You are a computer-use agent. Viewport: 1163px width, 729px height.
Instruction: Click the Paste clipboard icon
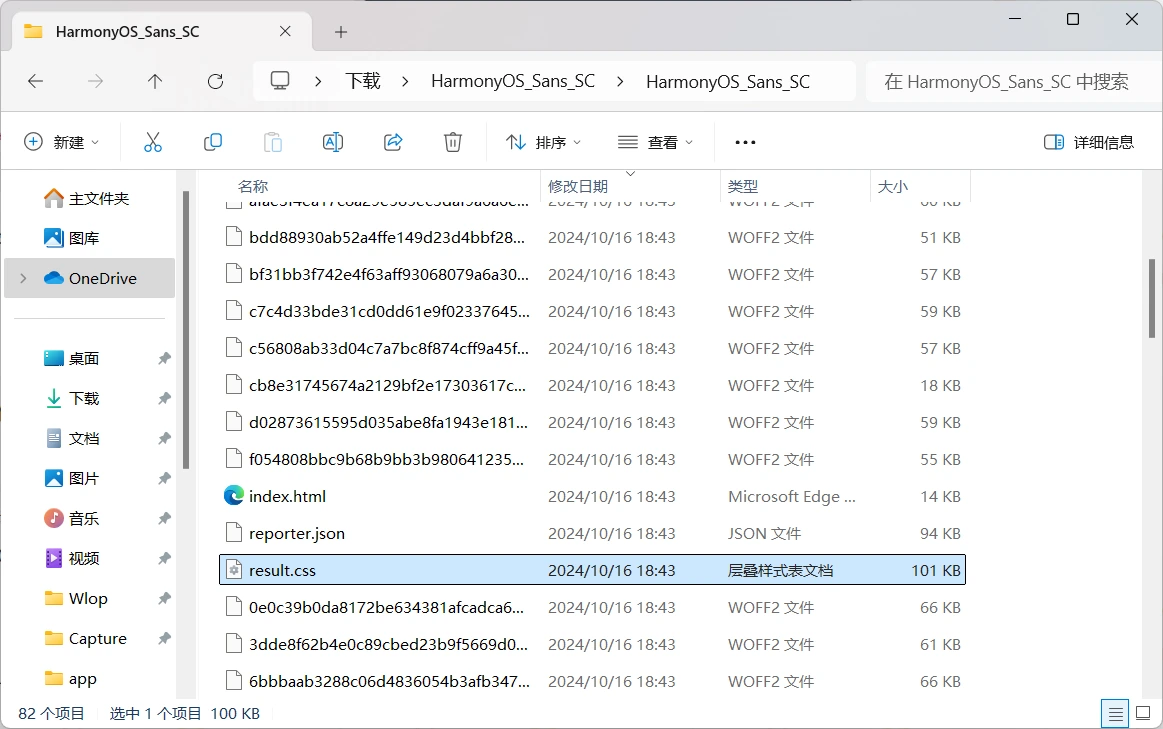pos(273,142)
